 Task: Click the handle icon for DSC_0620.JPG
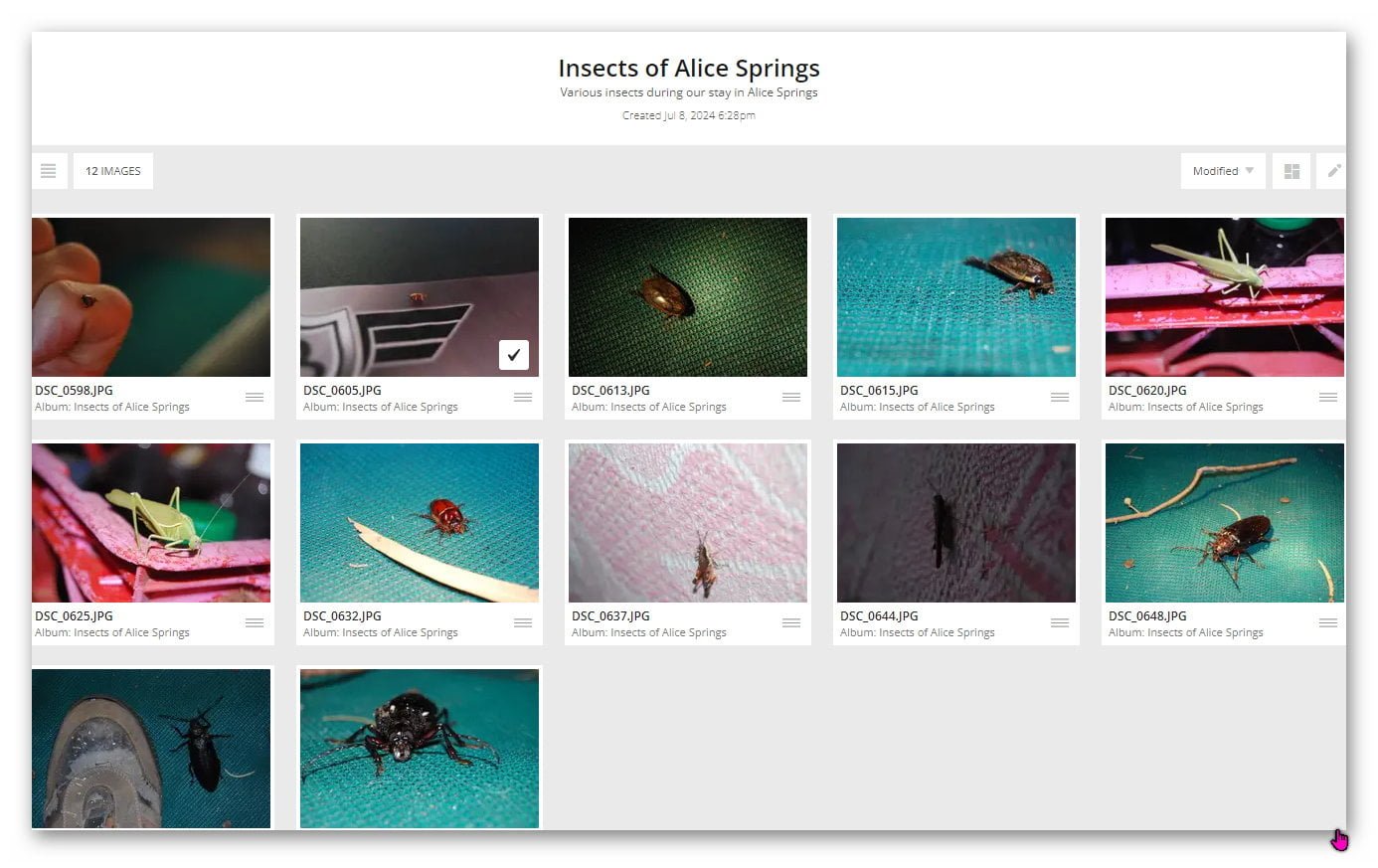coord(1327,398)
